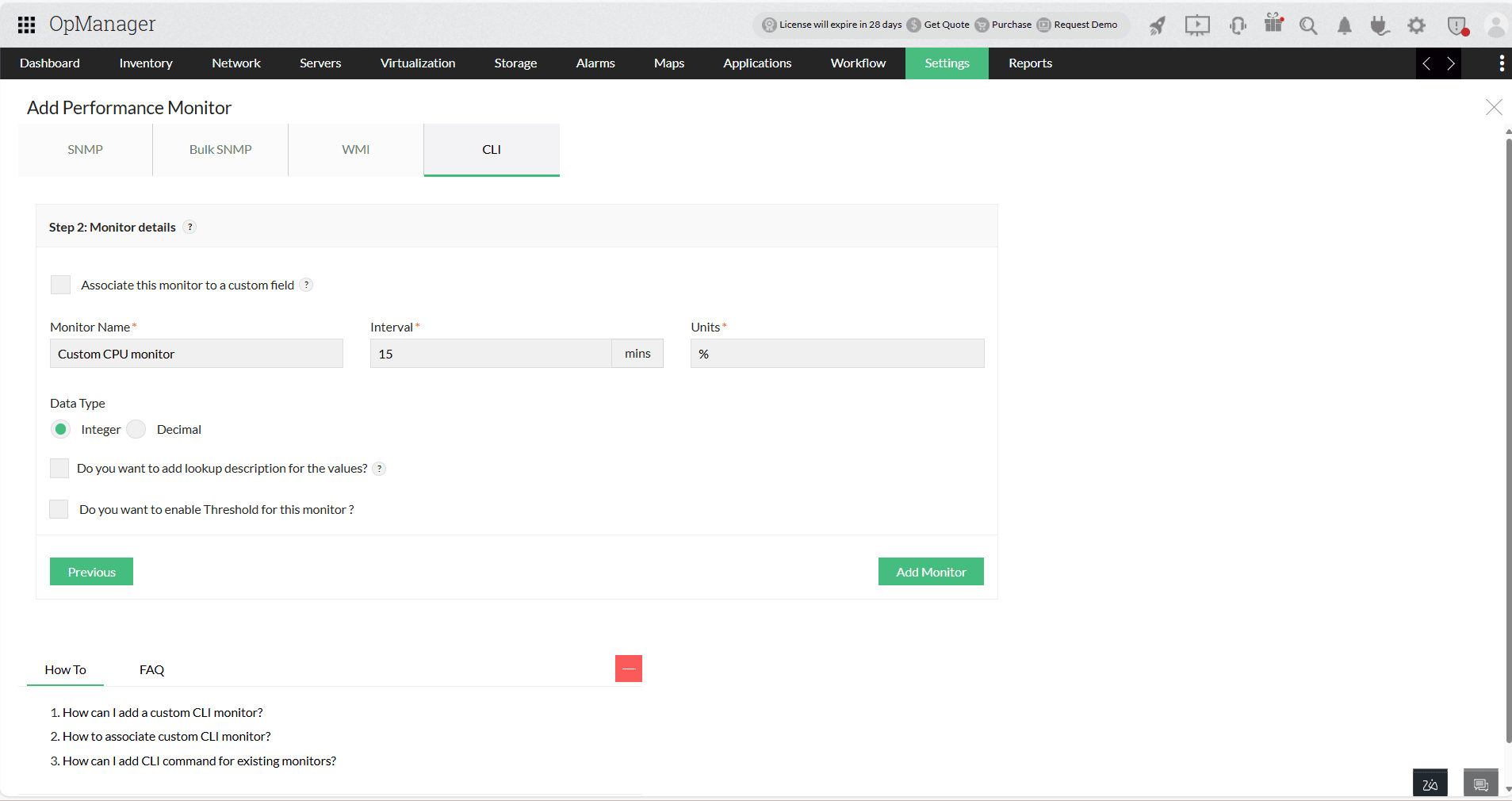
Task: Click the apps grid icon beside OpManager
Action: click(x=26, y=24)
